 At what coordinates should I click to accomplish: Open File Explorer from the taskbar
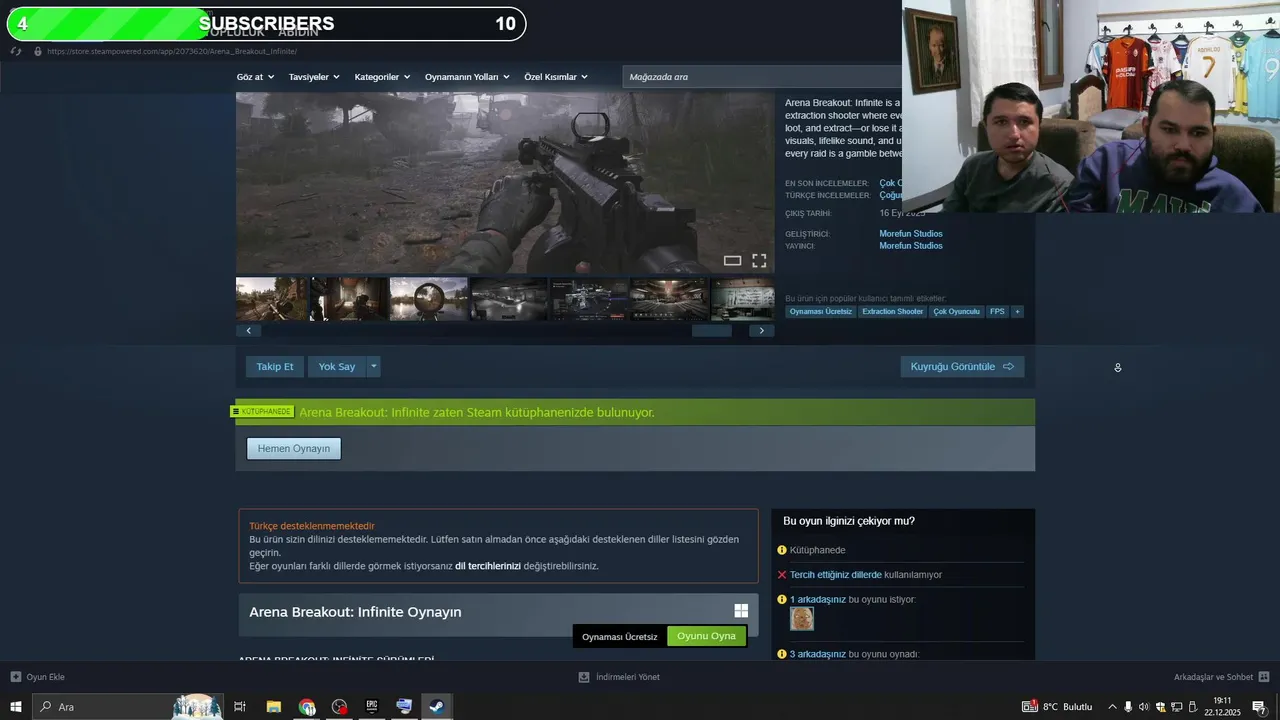click(x=273, y=707)
